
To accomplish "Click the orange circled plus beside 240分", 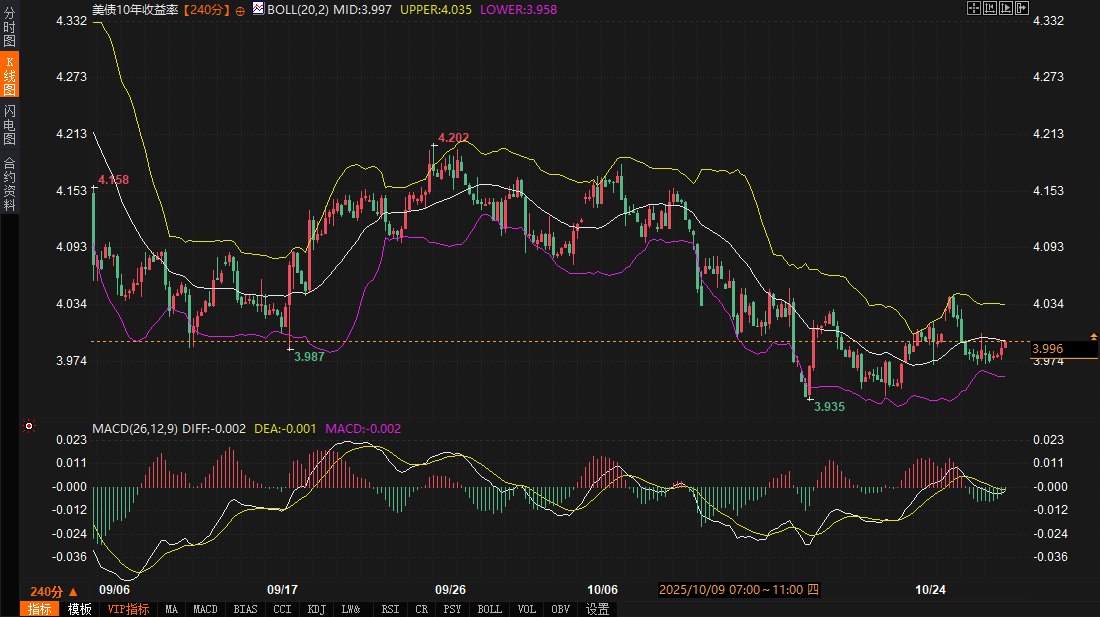I will [x=240, y=9].
